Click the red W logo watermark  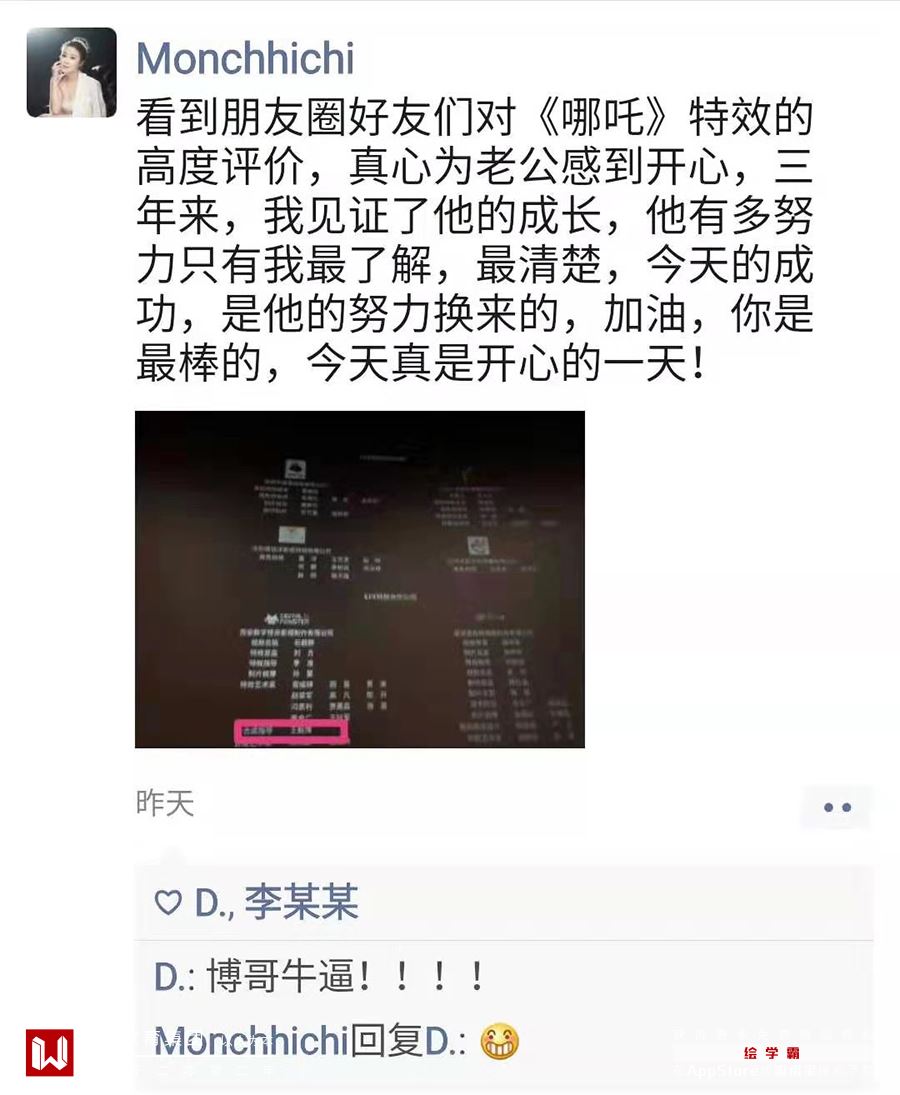tap(50, 1052)
